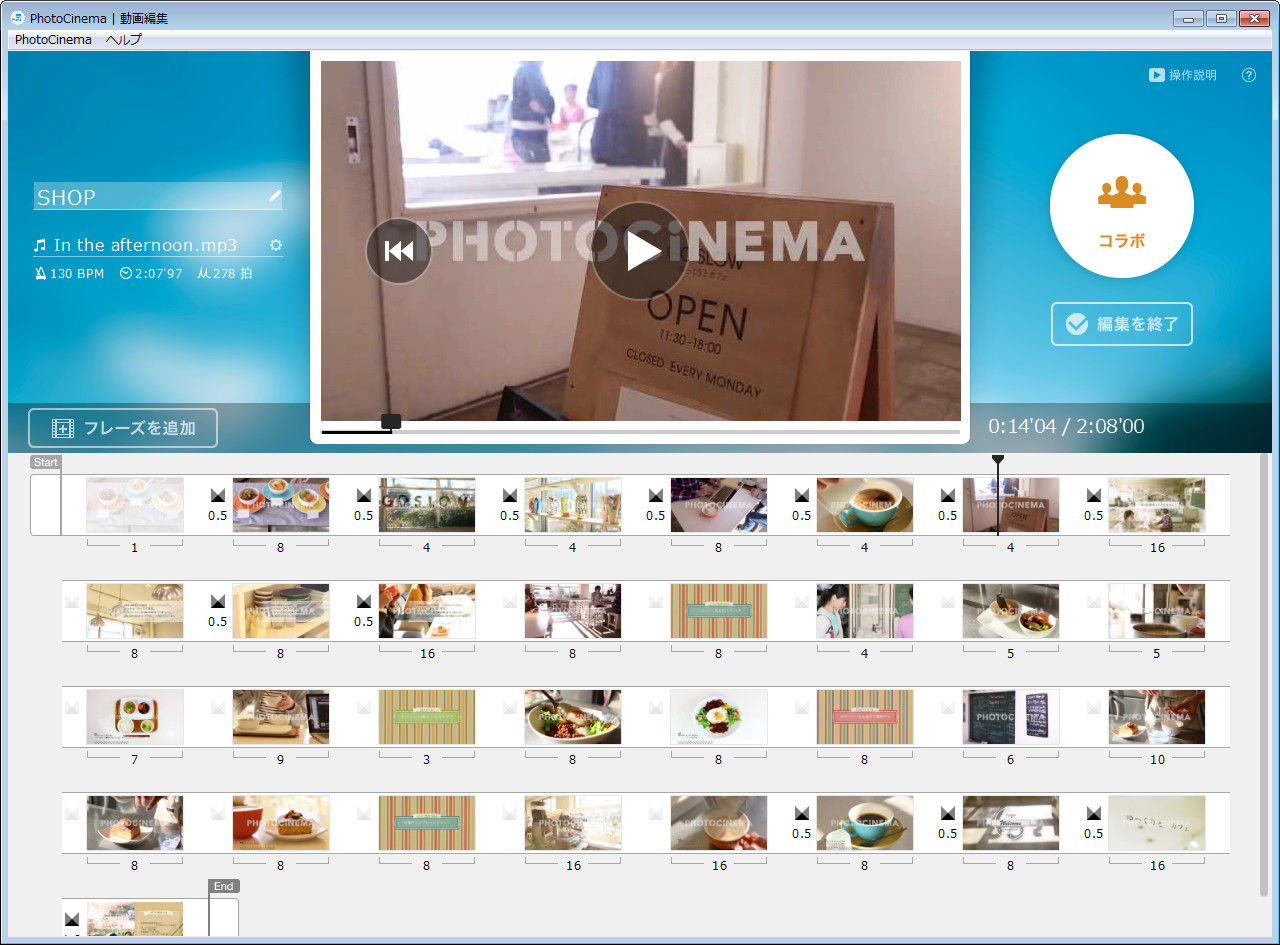Click the vertical scrollbar of the timeline
This screenshot has height=945, width=1280.
tap(1264, 675)
